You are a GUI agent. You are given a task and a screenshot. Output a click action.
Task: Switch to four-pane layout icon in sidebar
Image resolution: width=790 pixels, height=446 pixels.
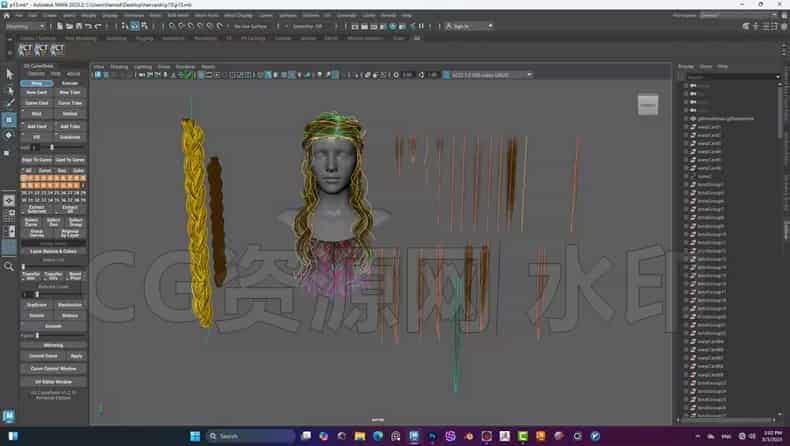(9, 216)
